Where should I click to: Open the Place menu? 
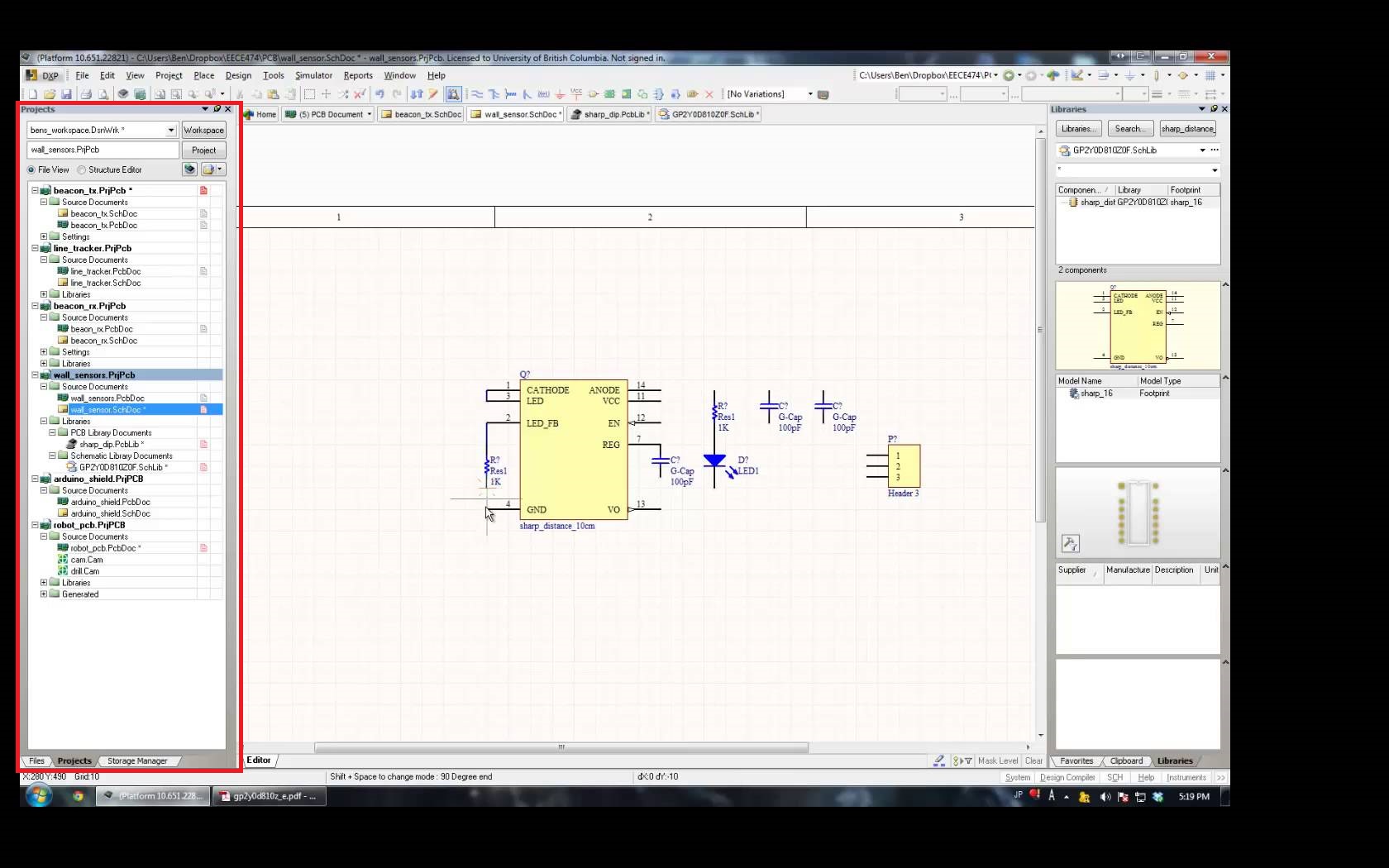coord(203,75)
